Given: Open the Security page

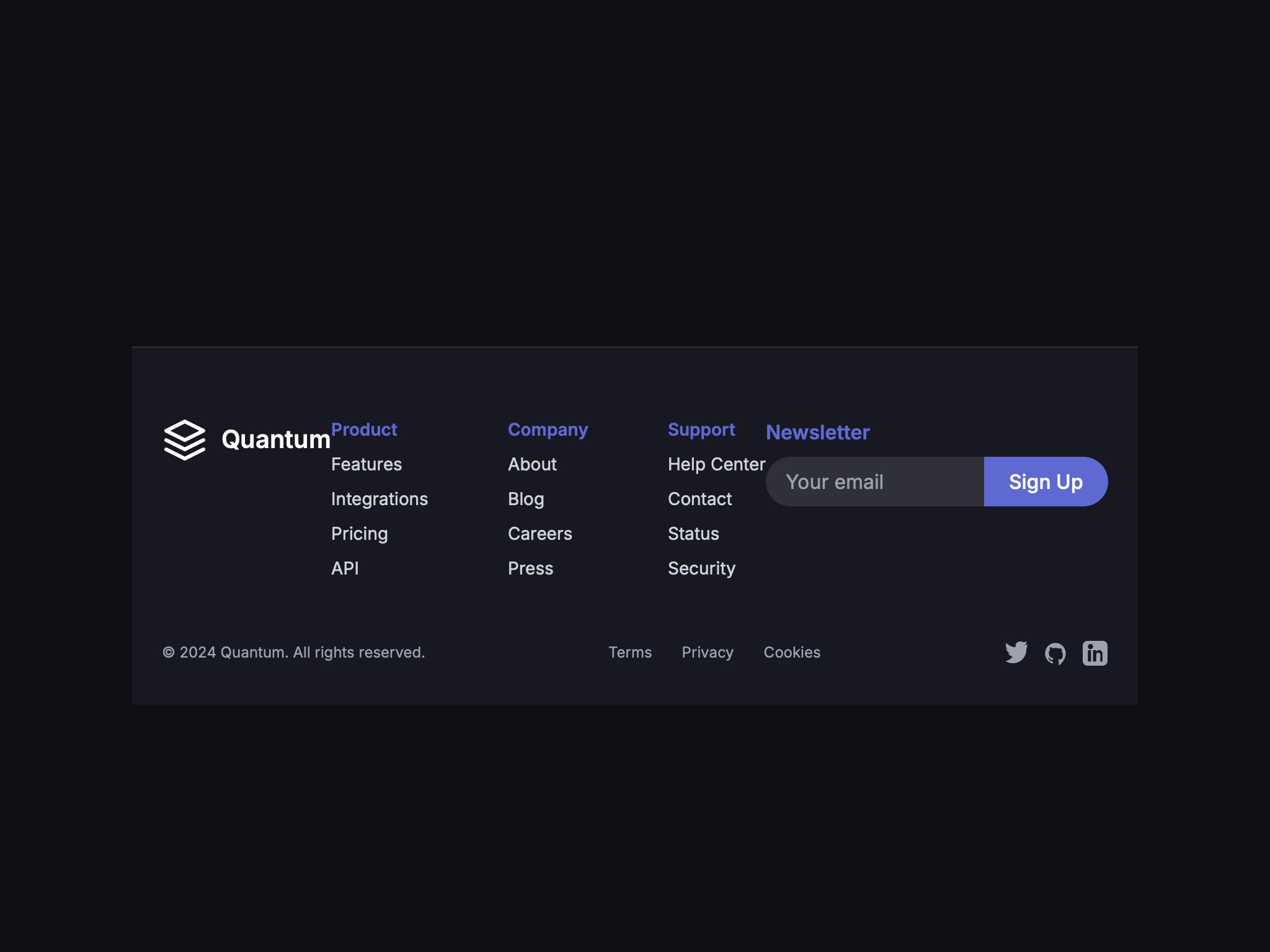Looking at the screenshot, I should coord(701,568).
